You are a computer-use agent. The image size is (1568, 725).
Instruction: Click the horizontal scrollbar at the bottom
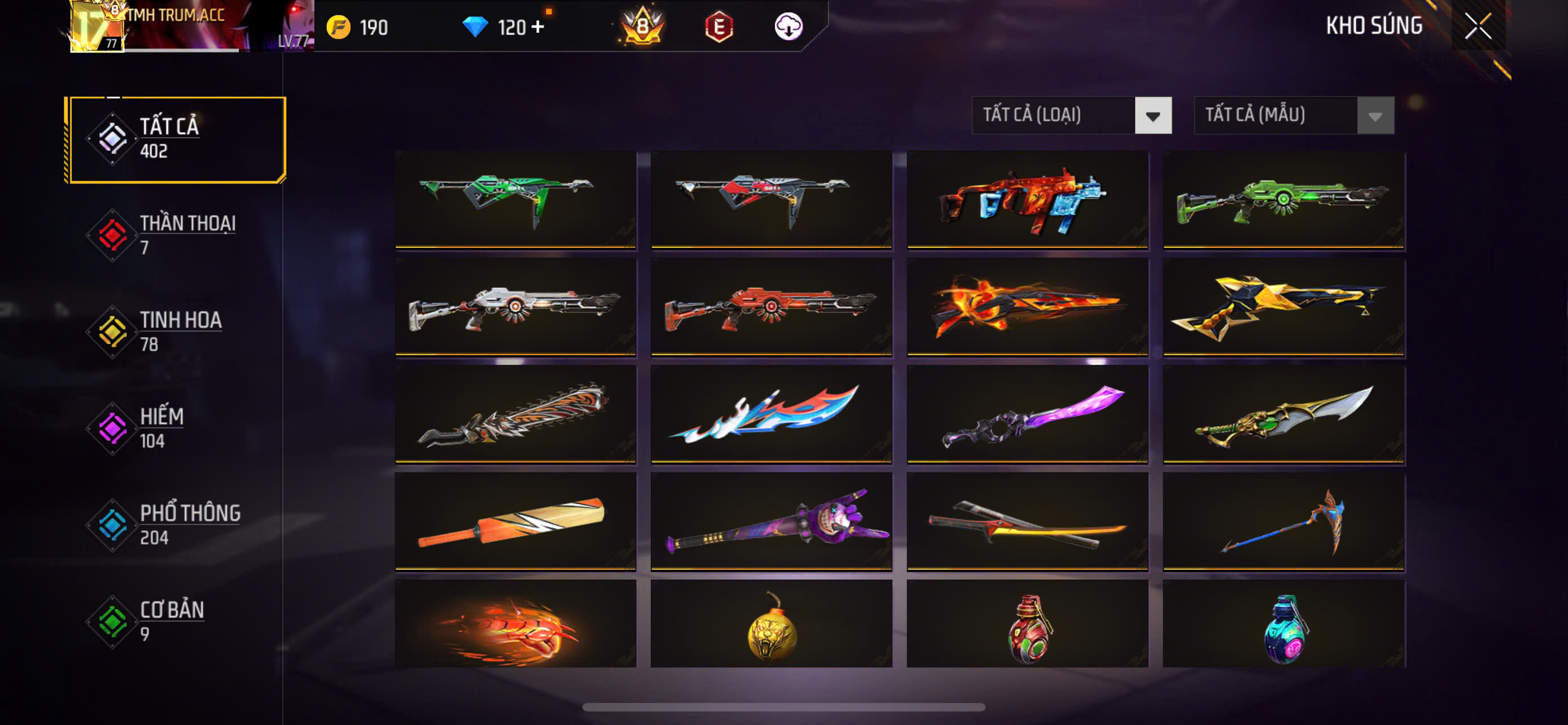tap(783, 707)
